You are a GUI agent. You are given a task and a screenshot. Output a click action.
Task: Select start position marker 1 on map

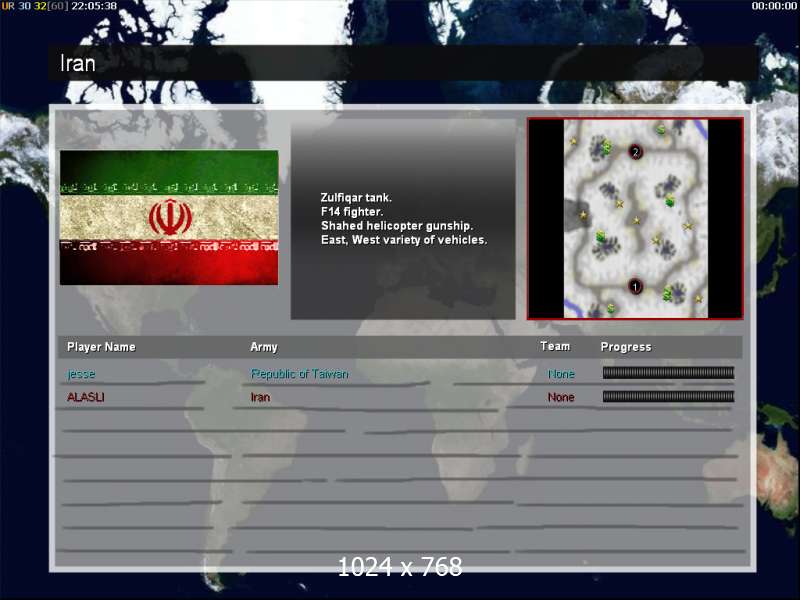click(635, 287)
